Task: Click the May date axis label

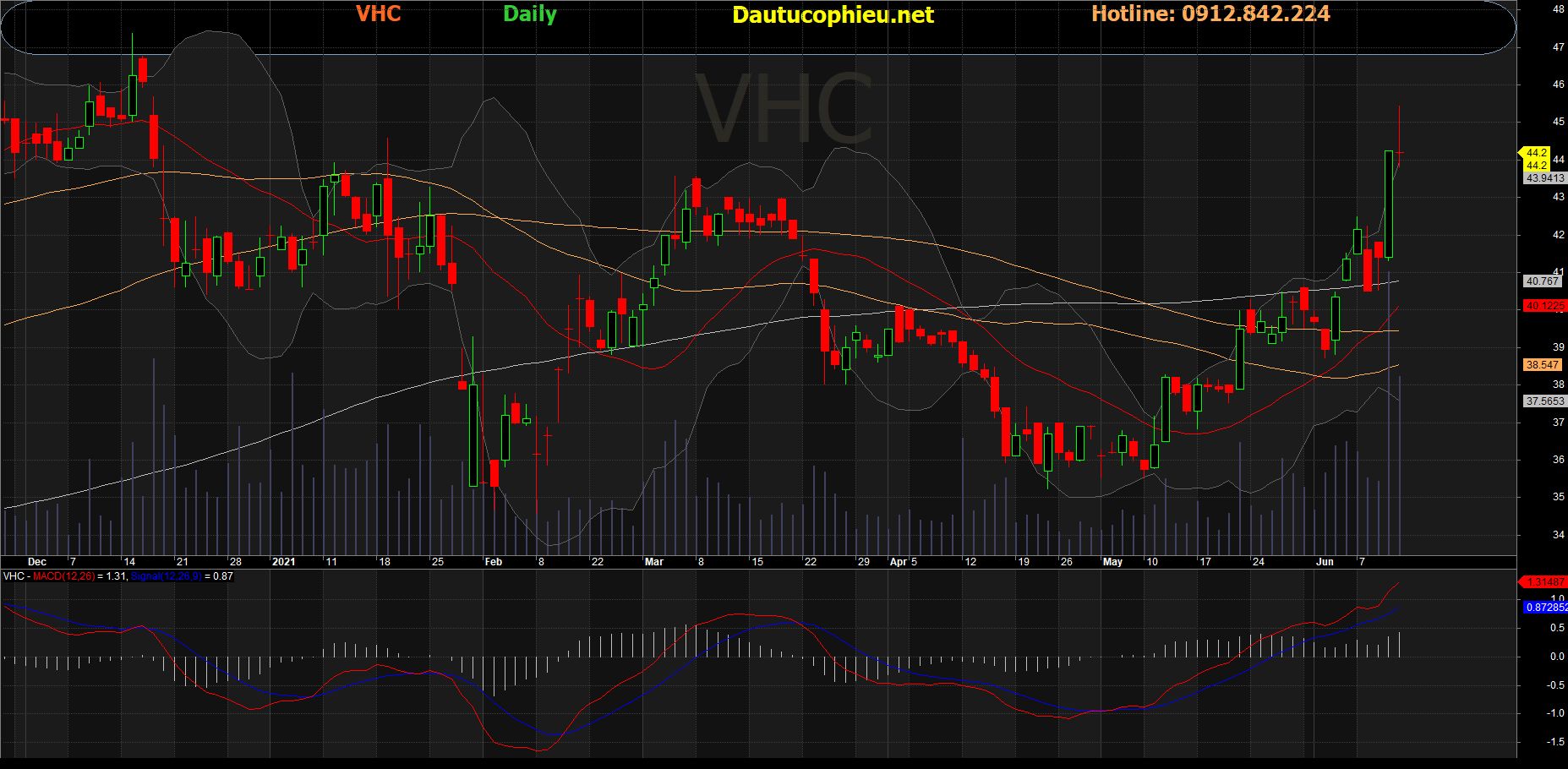Action: pos(1112,562)
